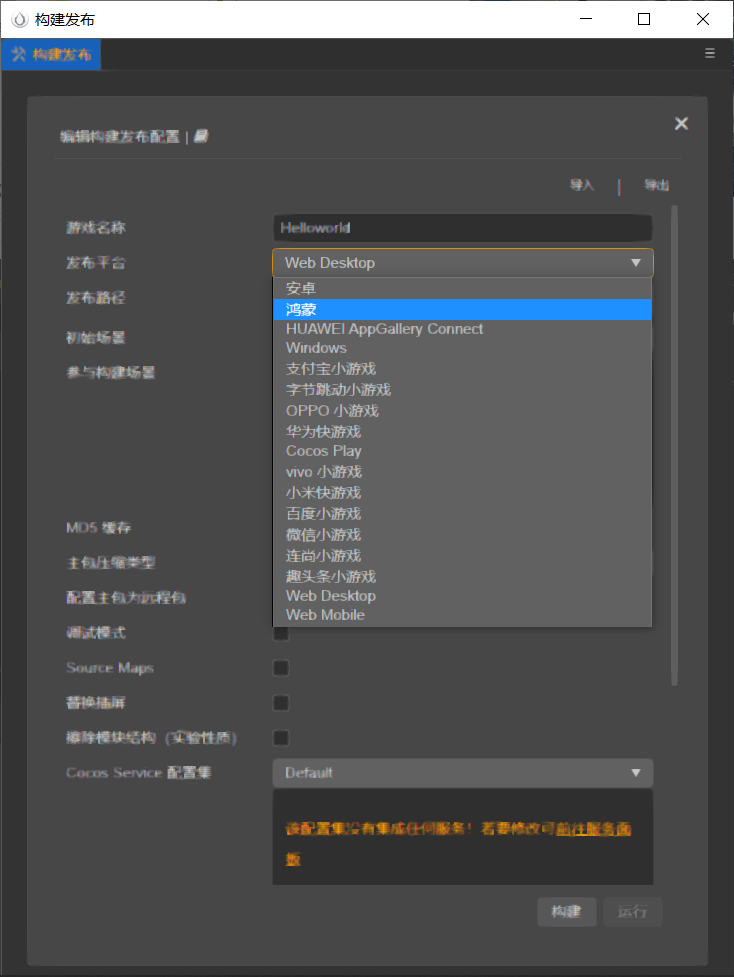Open the panel hamburger menu
This screenshot has height=977, width=734.
[710, 53]
